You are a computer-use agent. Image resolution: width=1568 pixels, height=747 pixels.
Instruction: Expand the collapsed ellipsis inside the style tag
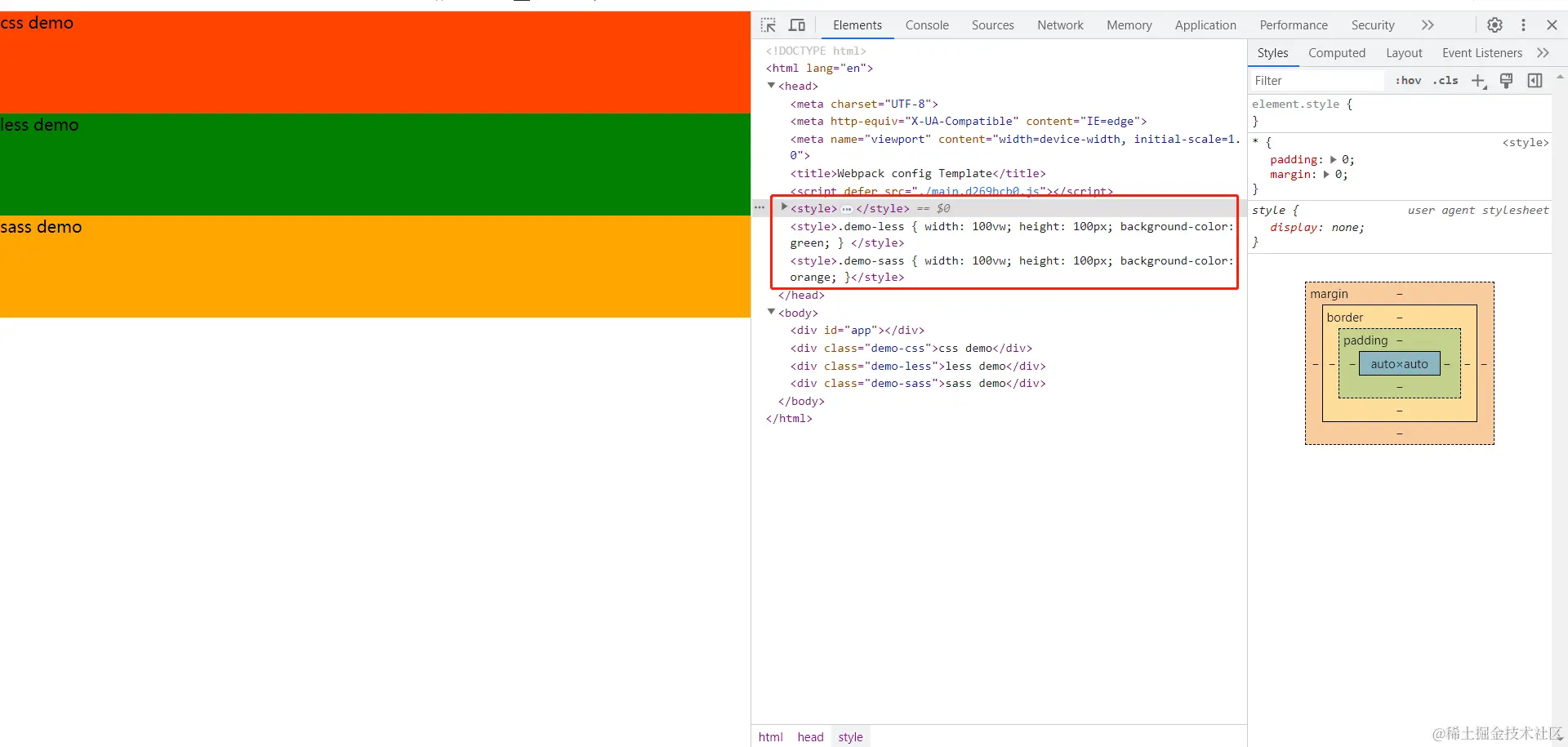847,209
